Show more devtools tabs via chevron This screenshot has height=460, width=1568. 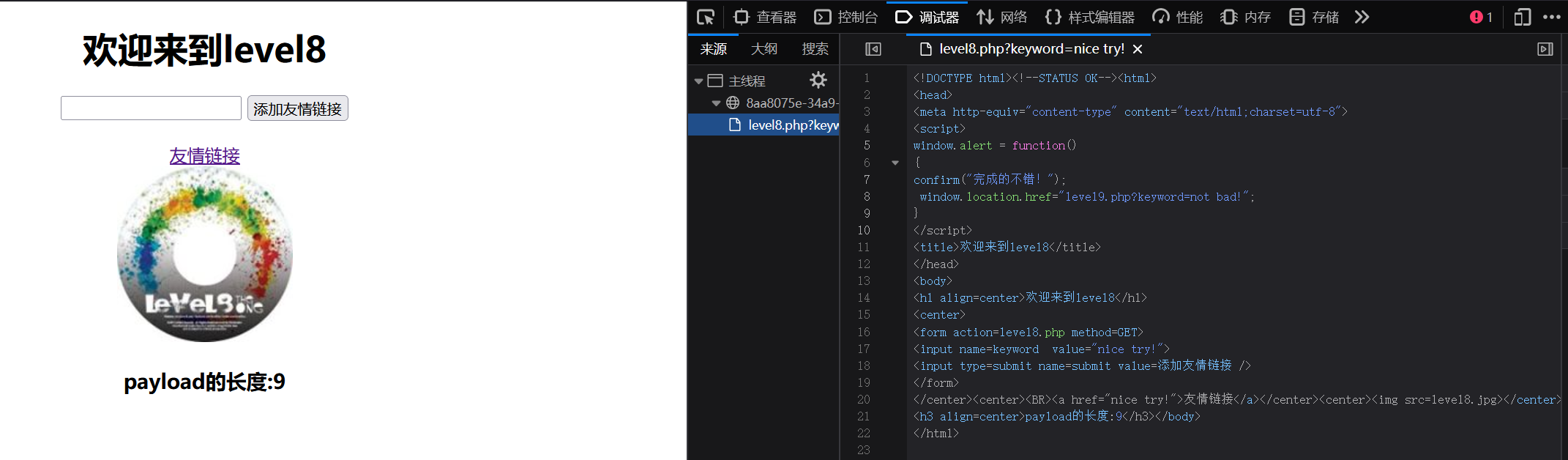click(1362, 17)
